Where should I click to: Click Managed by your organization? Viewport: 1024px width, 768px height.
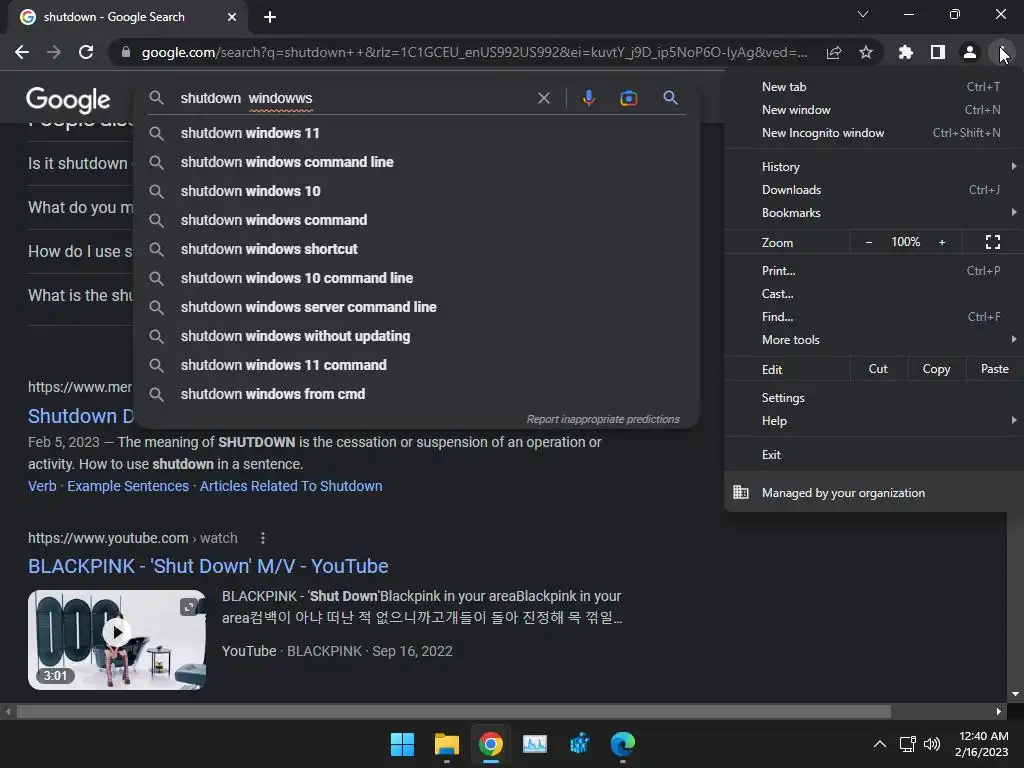click(874, 493)
